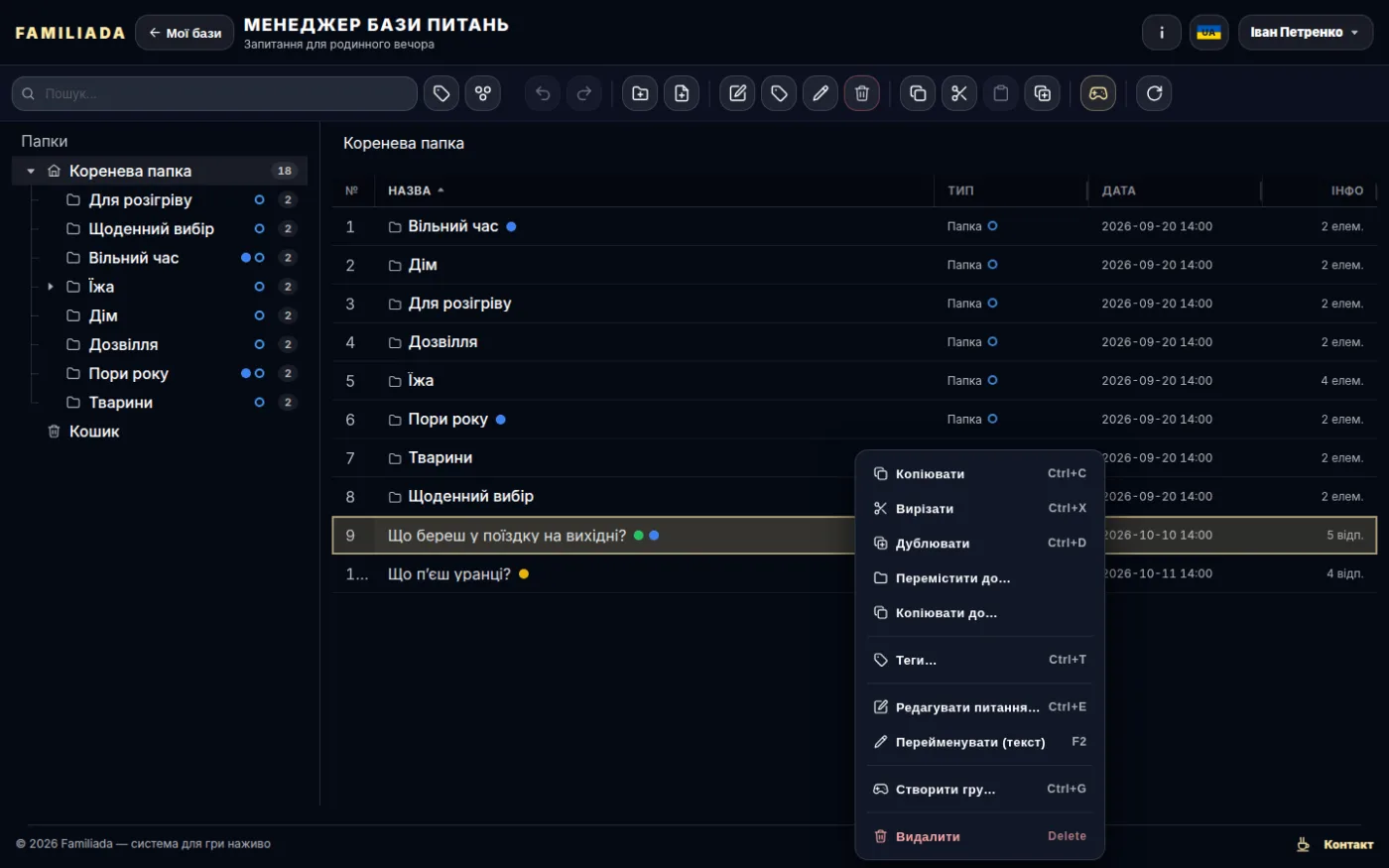This screenshot has width=1389, height=868.
Task: Select the row 'Що п'єш уранці?'
Action: click(x=854, y=574)
